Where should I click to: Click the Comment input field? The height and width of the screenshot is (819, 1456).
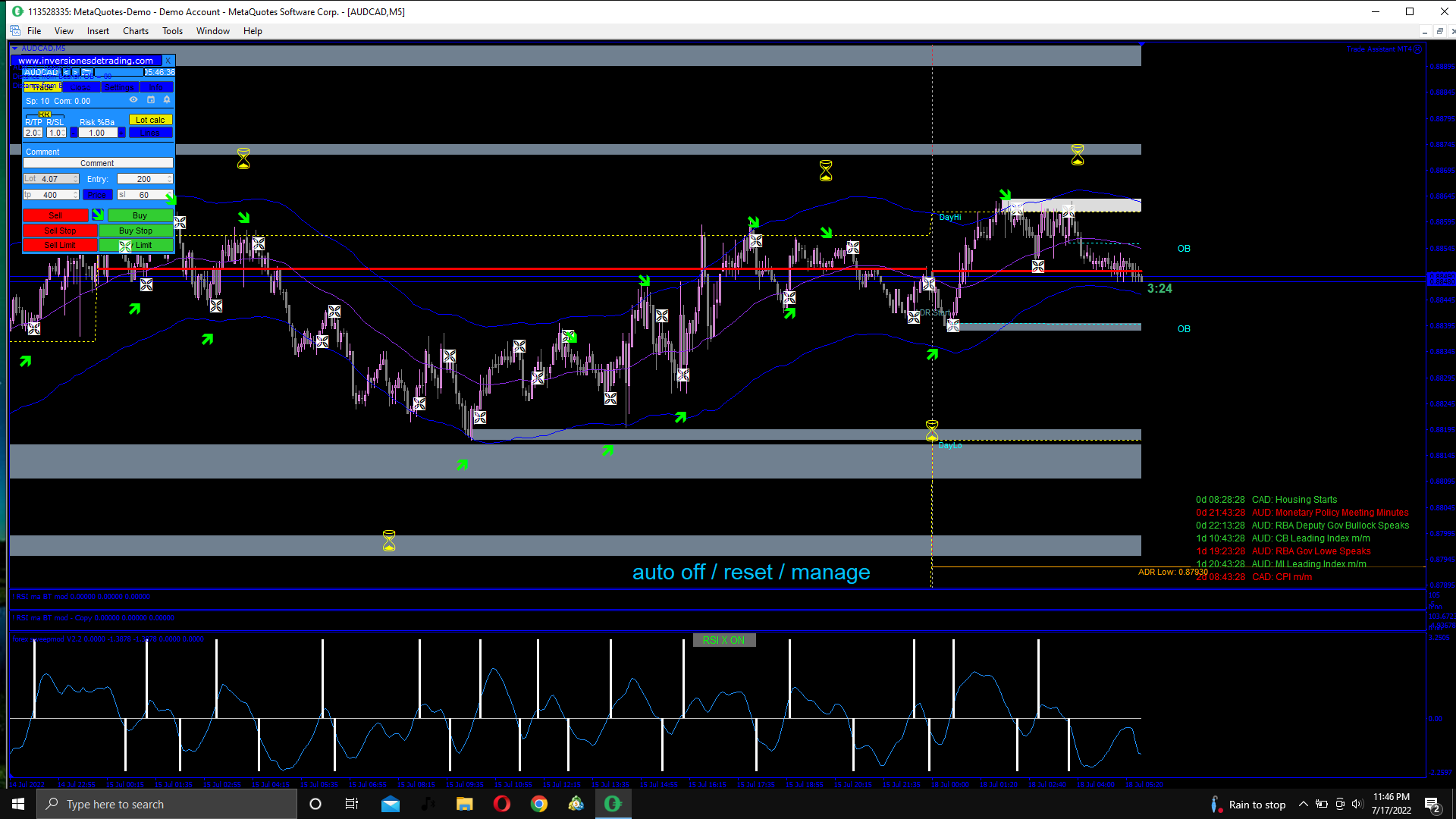point(97,163)
